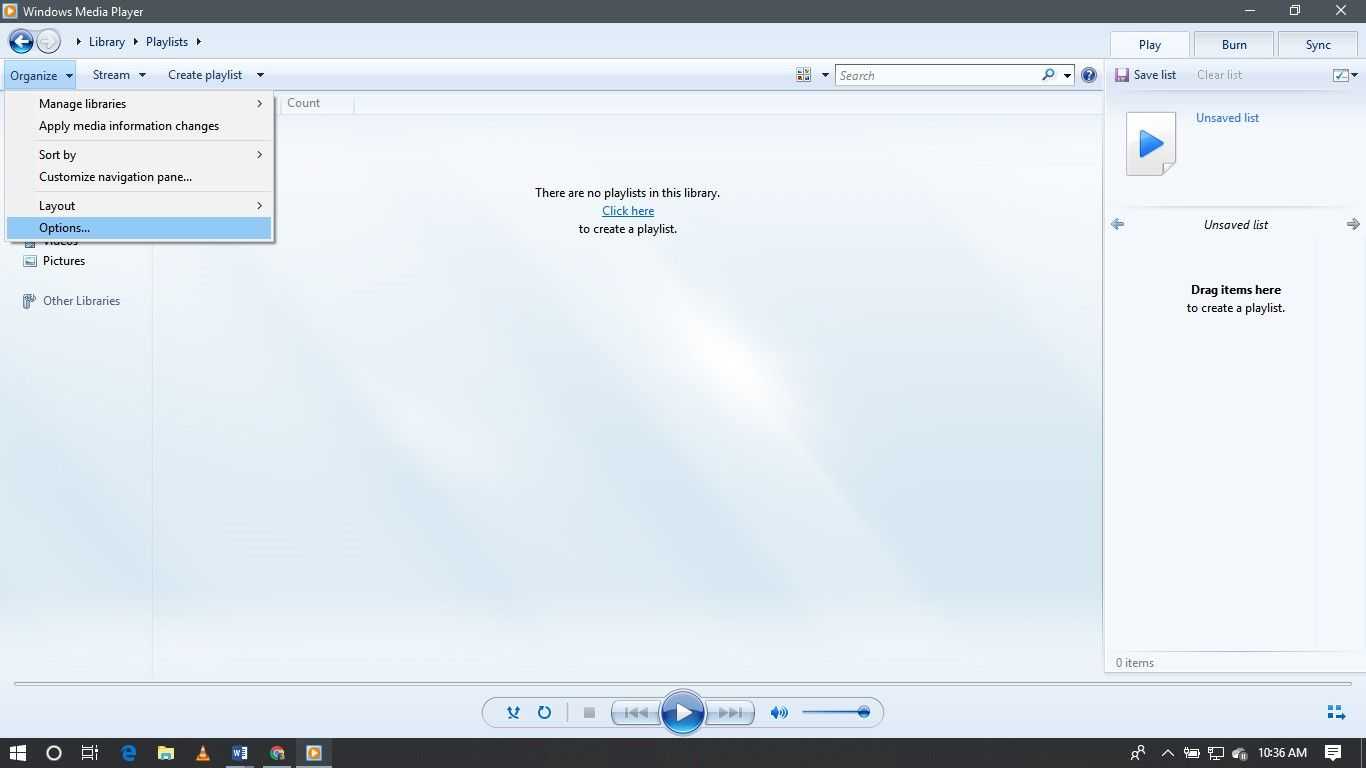Open the People icon in system tray
Image resolution: width=1366 pixels, height=768 pixels.
[x=1138, y=753]
